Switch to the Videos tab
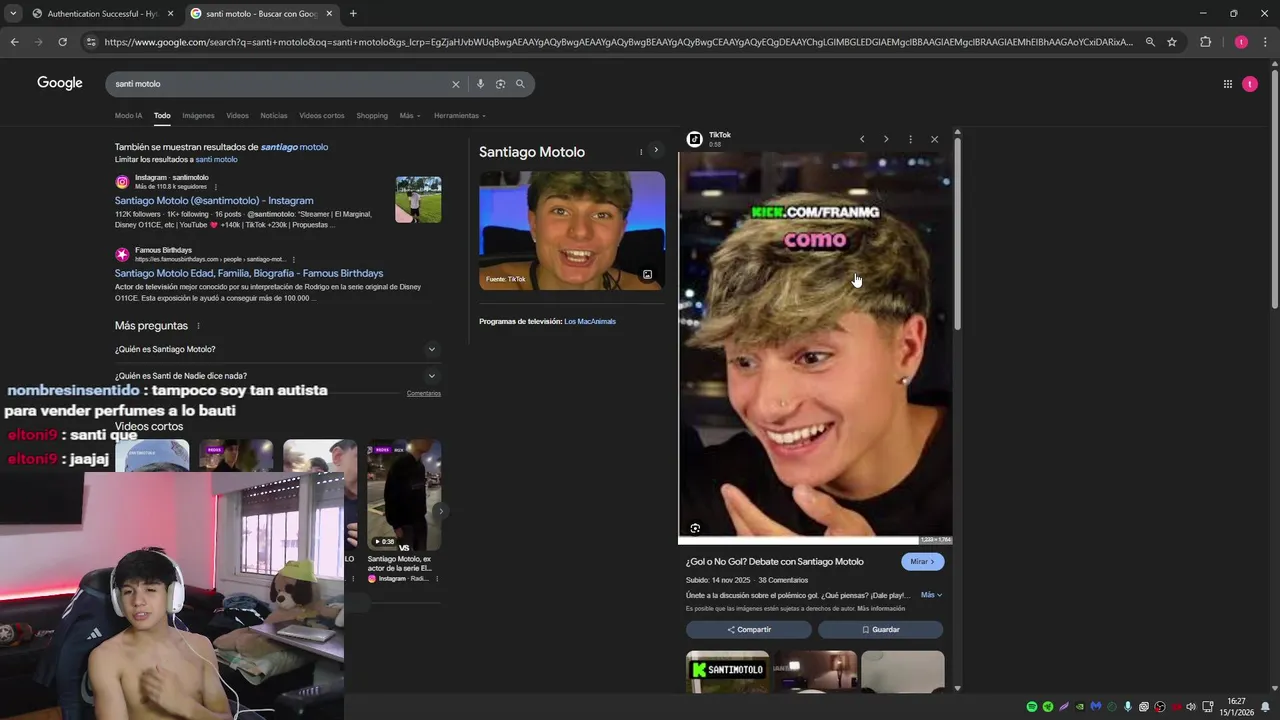 point(237,116)
